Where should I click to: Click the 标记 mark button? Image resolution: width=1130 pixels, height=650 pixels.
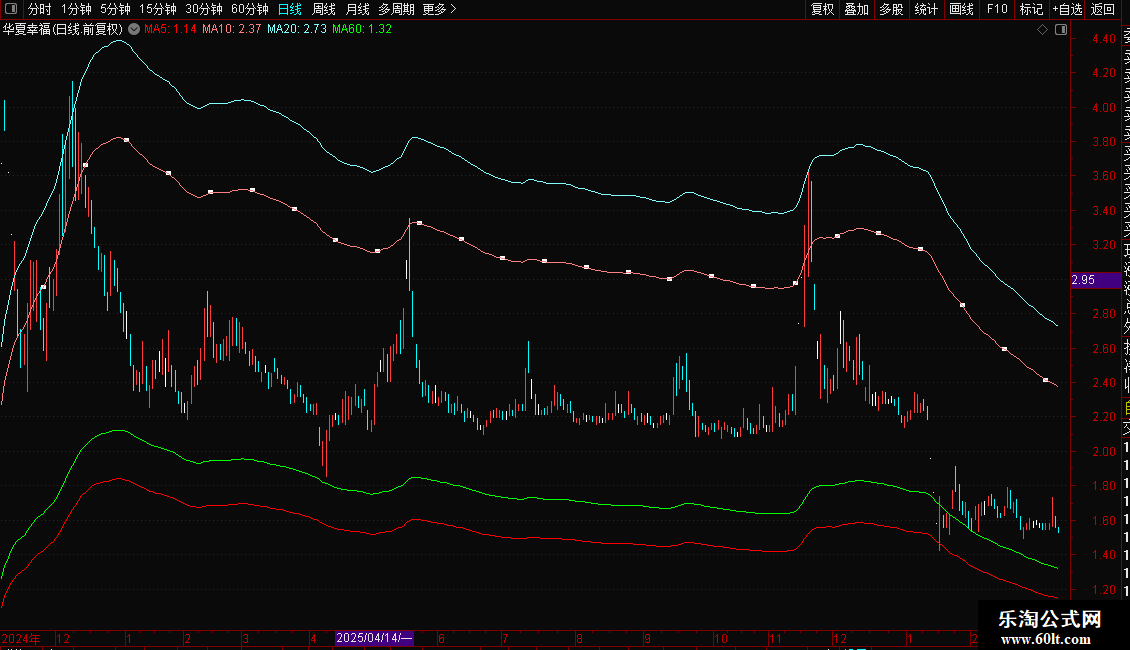point(1031,9)
